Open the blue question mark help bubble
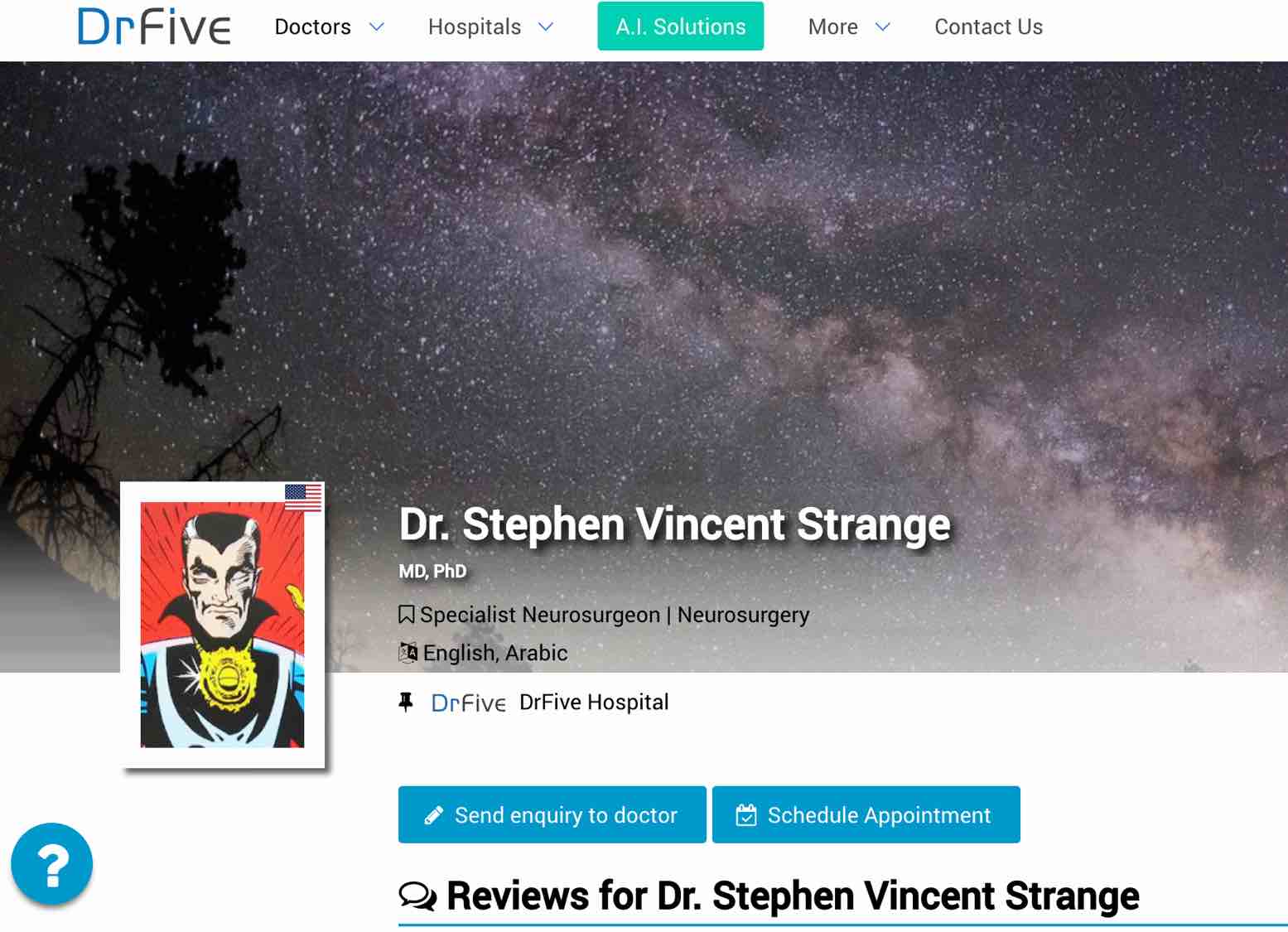The image size is (1288, 932). pos(51,863)
